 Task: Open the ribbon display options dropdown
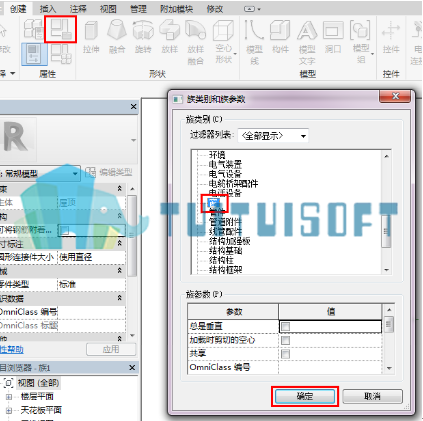point(252,9)
